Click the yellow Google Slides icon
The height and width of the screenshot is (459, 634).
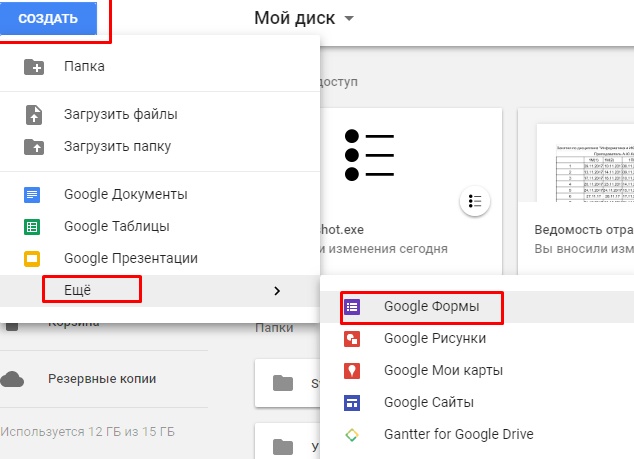tap(32, 259)
